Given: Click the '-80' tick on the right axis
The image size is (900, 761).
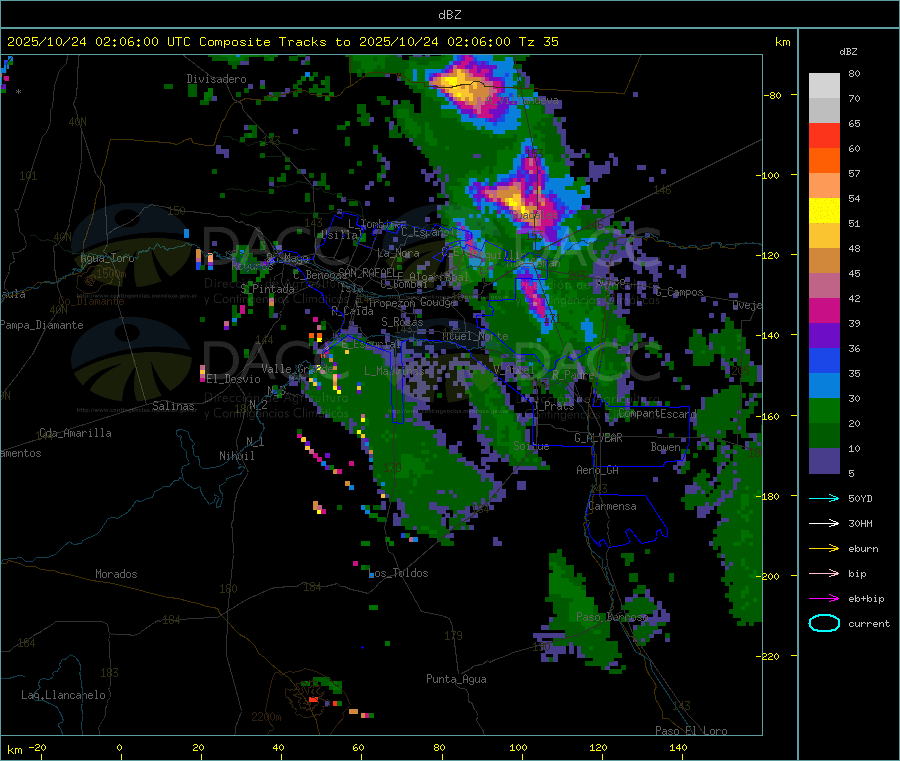Looking at the screenshot, I should click(x=773, y=95).
